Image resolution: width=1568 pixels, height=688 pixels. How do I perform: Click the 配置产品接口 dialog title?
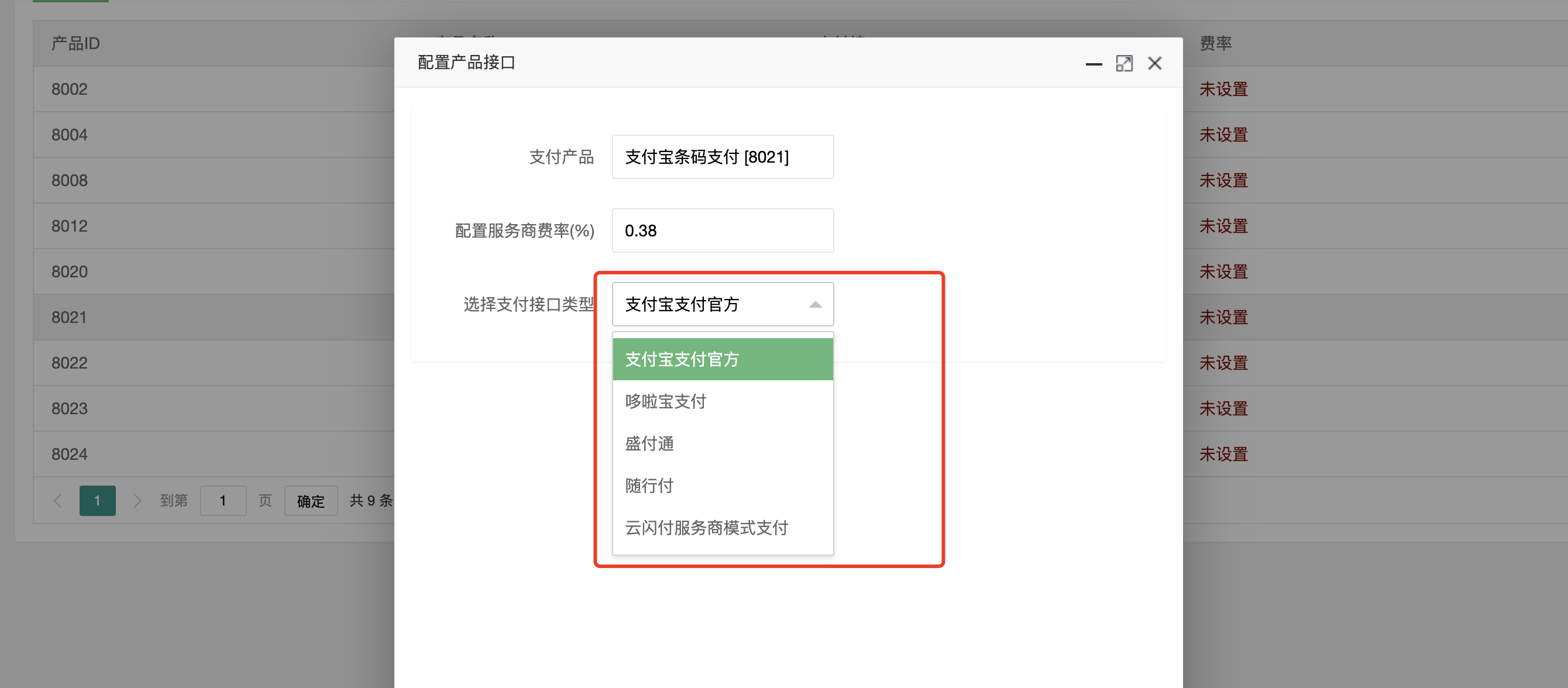466,62
